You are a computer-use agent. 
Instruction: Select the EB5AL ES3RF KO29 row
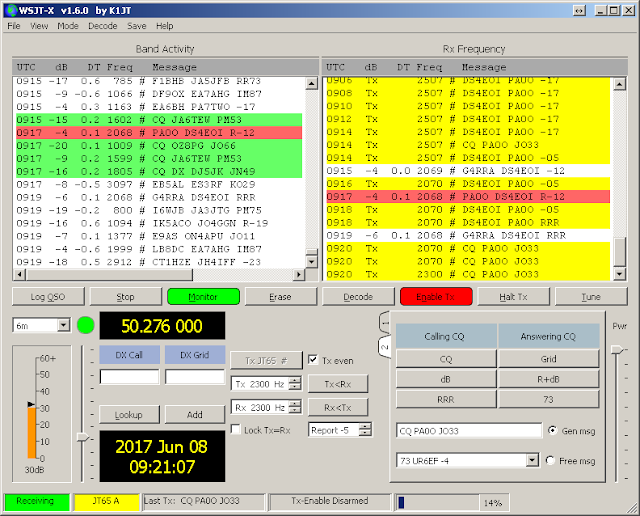(x=159, y=185)
